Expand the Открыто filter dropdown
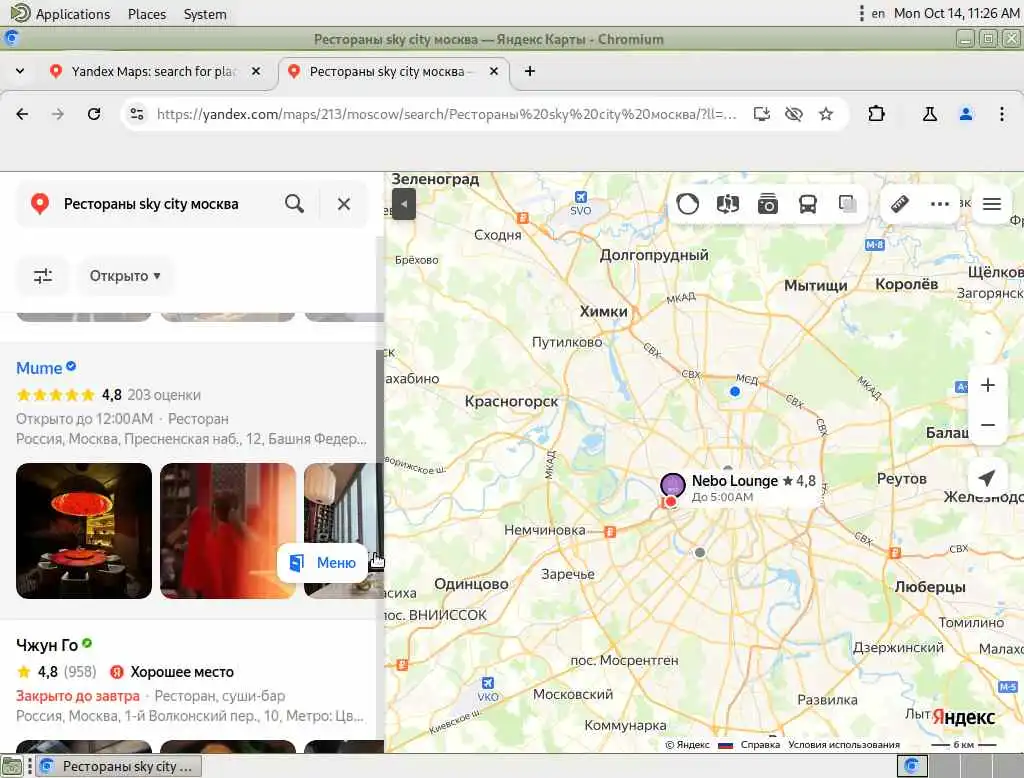The height and width of the screenshot is (778, 1024). pyautogui.click(x=125, y=276)
